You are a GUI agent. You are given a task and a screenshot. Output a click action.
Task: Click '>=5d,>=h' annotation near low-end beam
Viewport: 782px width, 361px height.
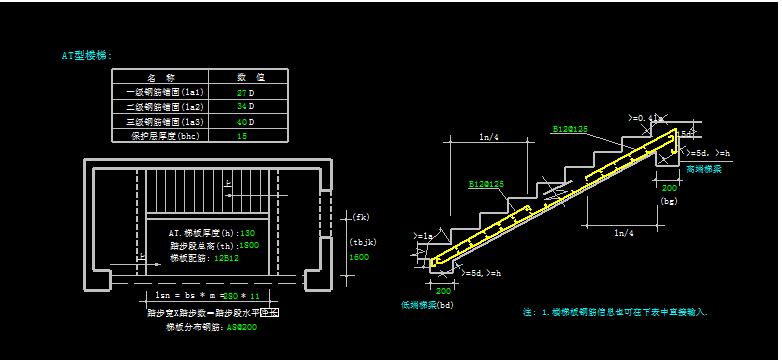pos(482,272)
